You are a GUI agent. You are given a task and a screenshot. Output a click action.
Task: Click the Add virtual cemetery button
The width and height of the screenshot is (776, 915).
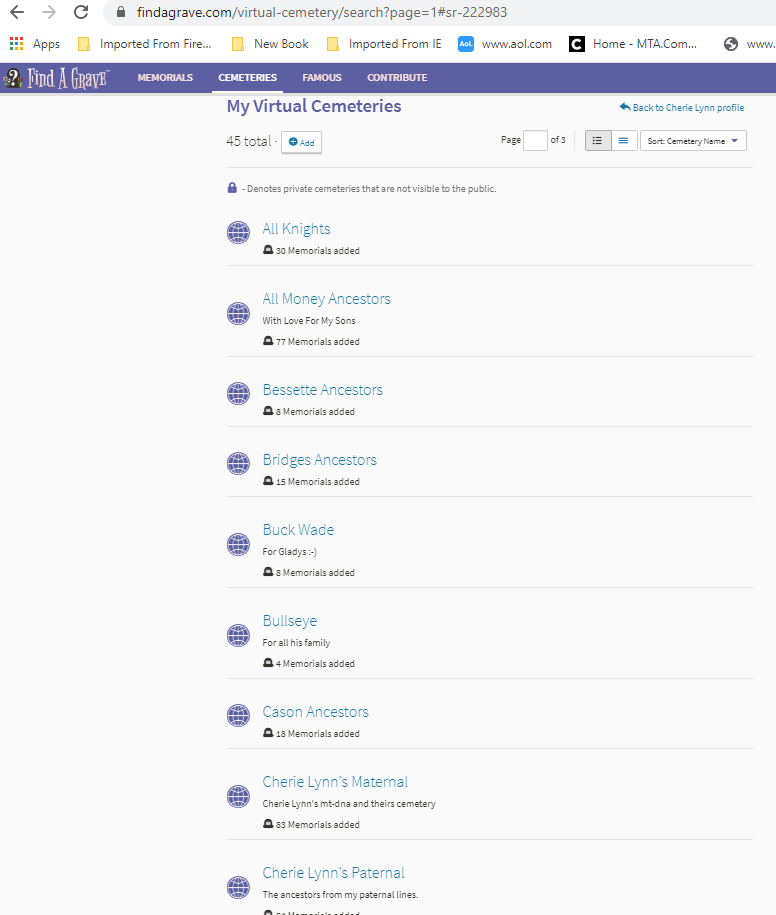pyautogui.click(x=301, y=142)
